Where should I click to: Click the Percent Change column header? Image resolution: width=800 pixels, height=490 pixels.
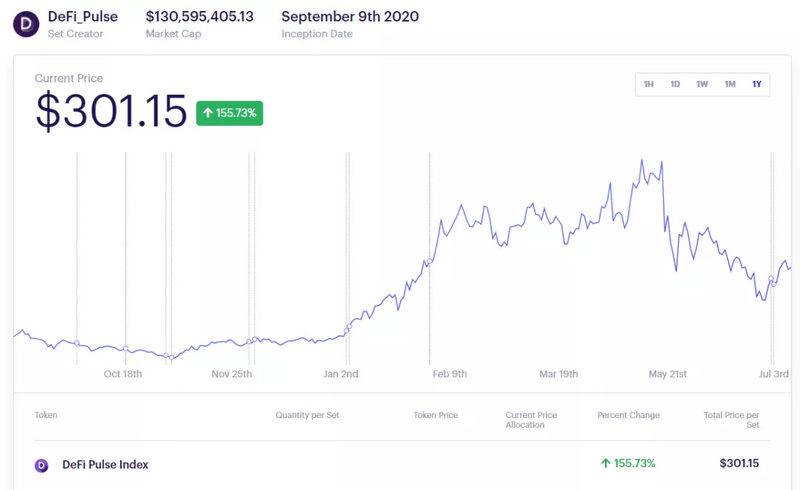click(x=628, y=414)
